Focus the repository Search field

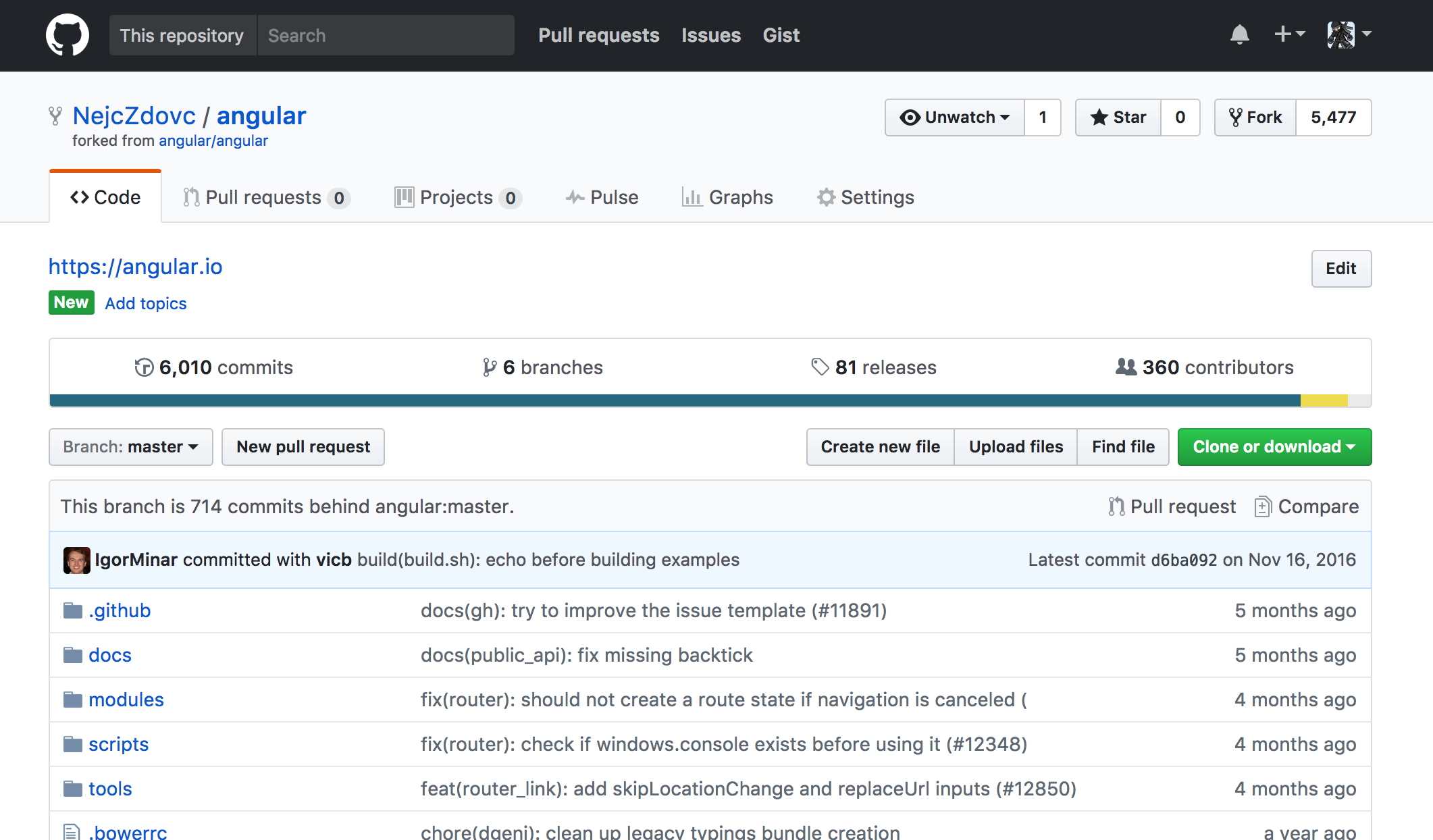[x=385, y=35]
